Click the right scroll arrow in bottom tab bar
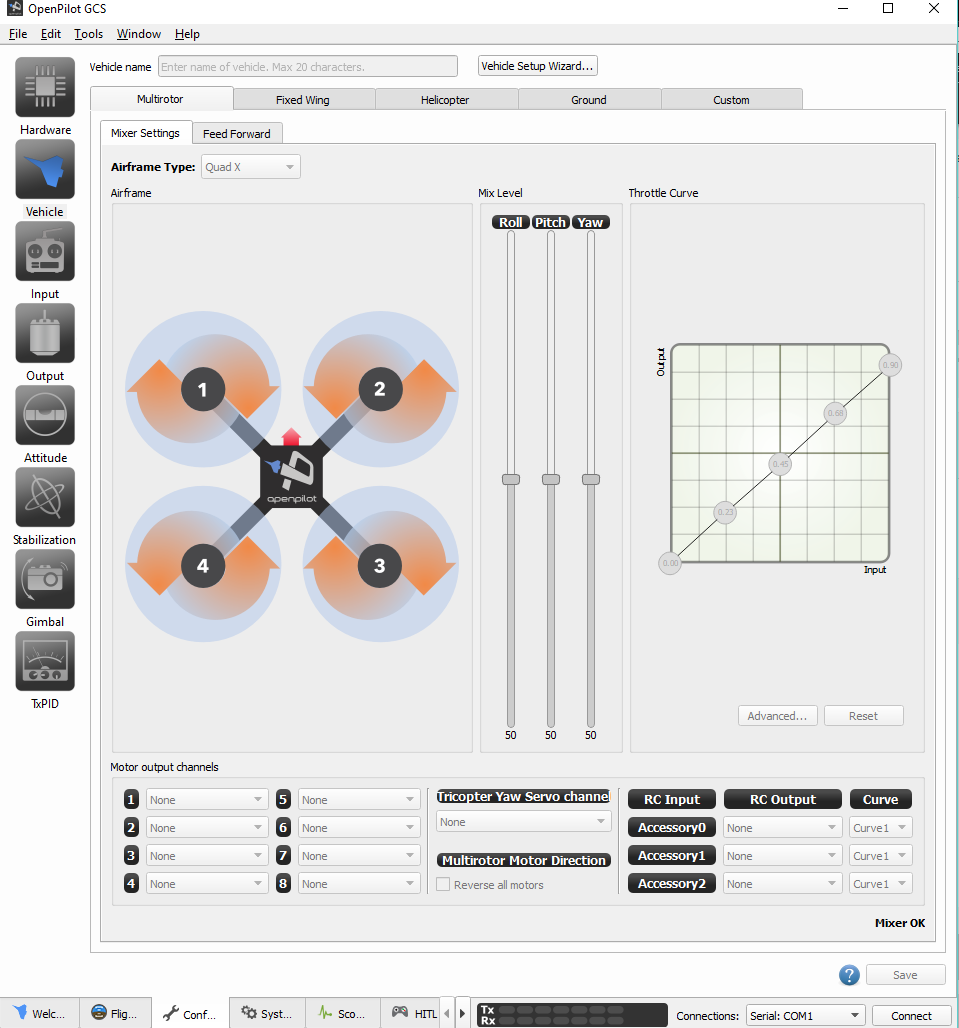Image resolution: width=959 pixels, height=1028 pixels. coord(462,1014)
